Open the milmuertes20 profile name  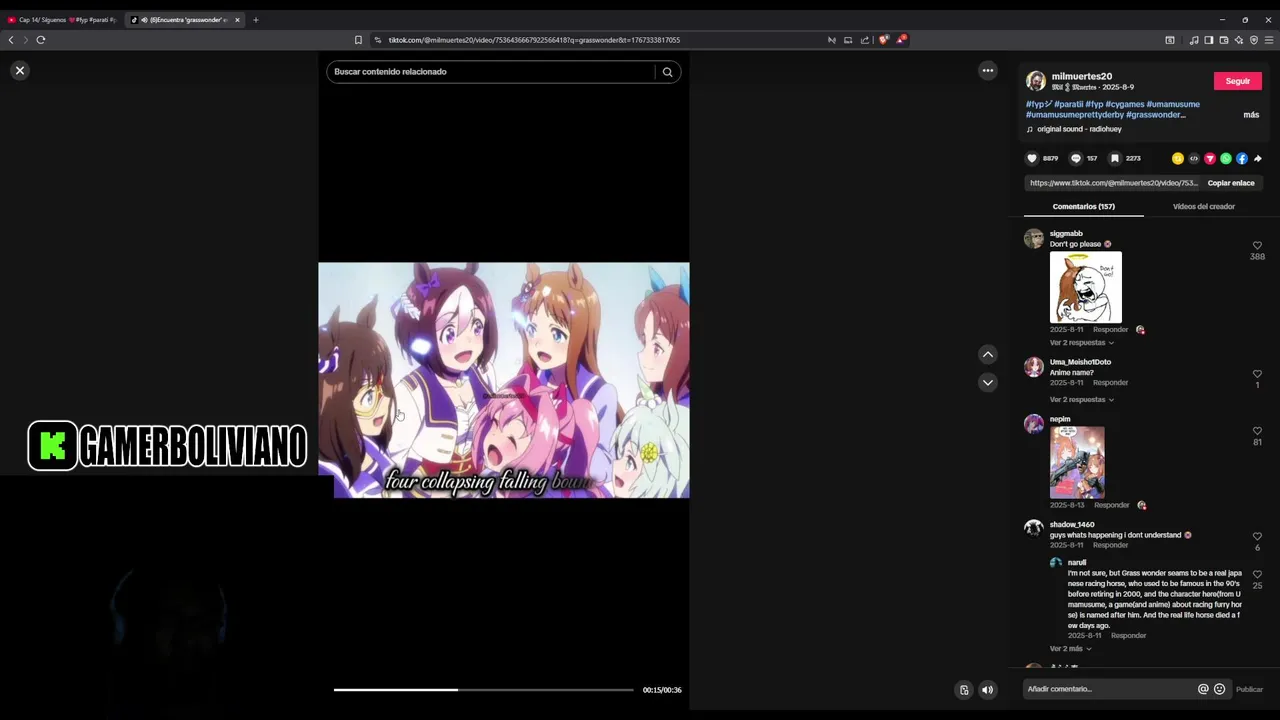(x=1081, y=76)
